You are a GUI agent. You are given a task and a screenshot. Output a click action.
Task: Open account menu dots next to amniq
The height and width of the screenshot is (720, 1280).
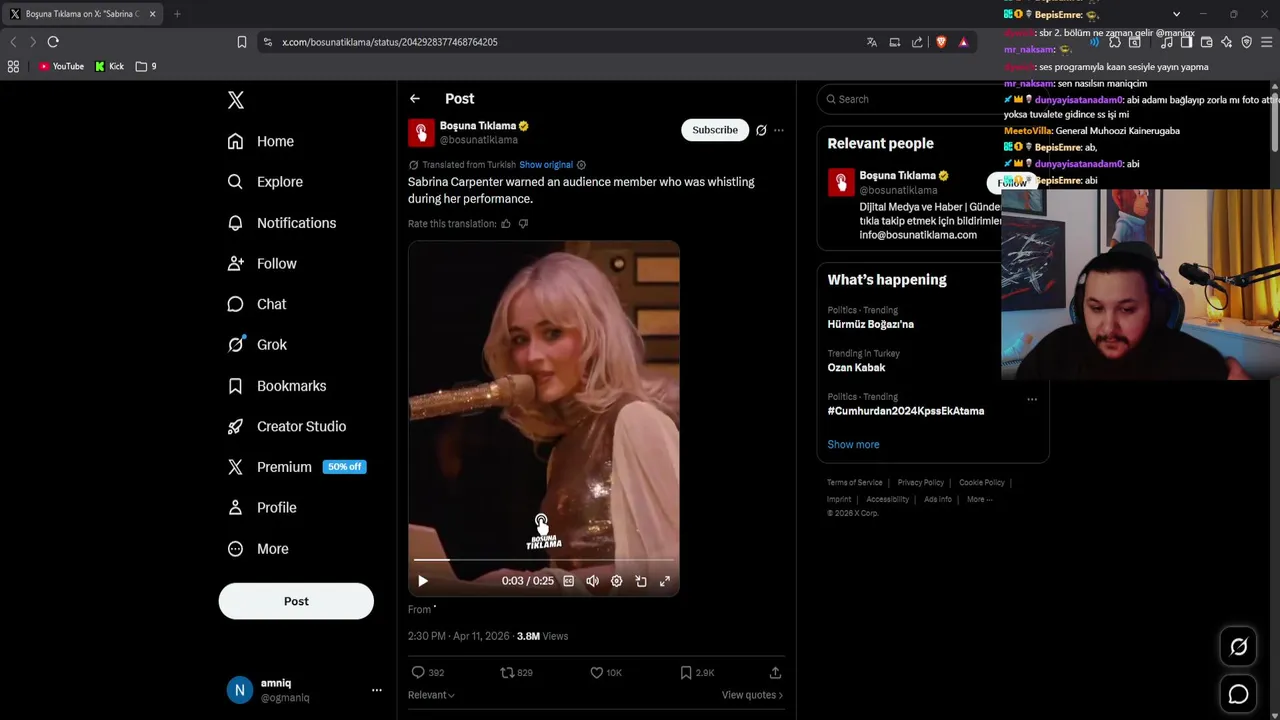[x=377, y=690]
